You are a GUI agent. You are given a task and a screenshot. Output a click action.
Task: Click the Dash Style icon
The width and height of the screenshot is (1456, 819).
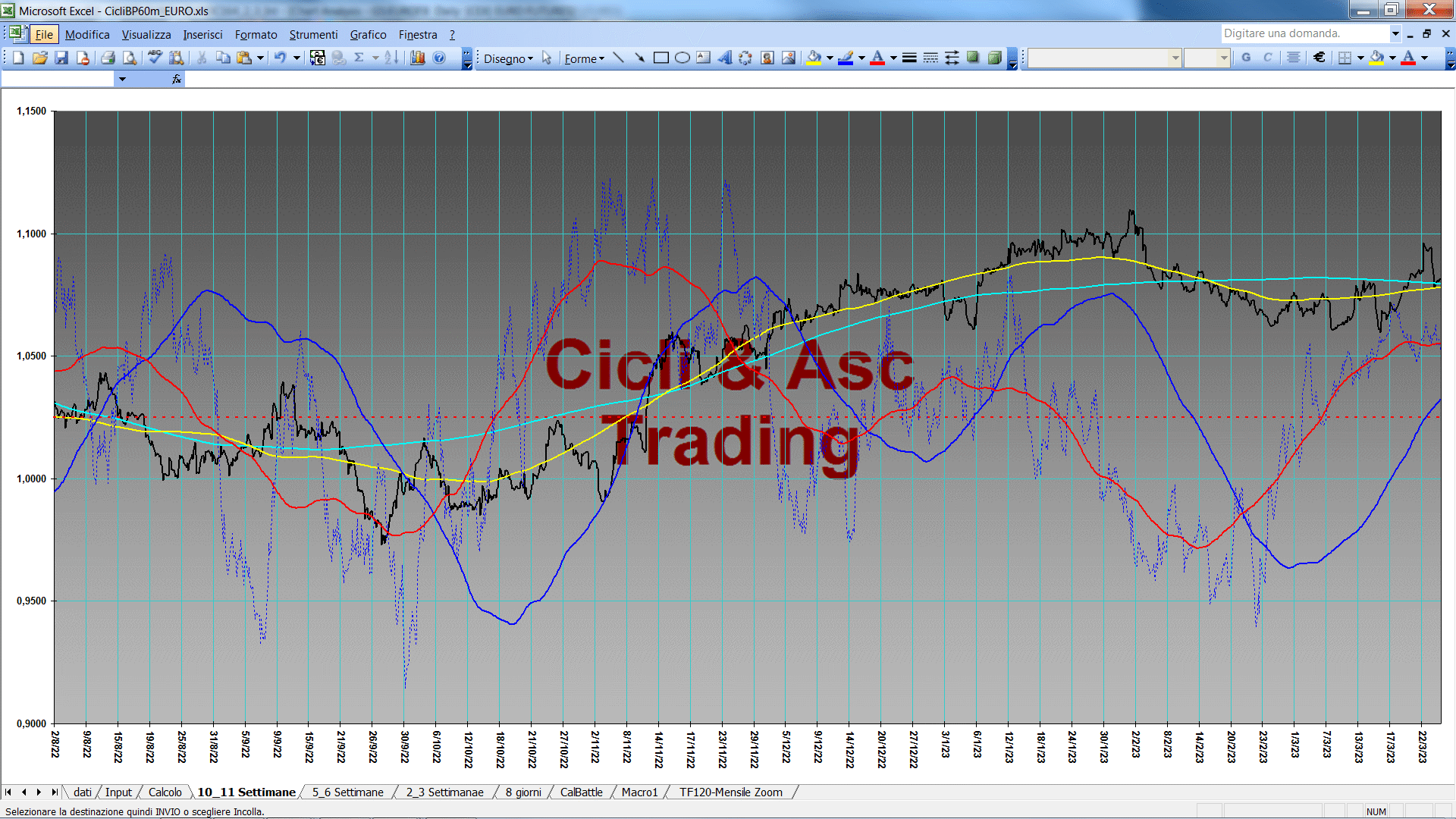(x=930, y=58)
